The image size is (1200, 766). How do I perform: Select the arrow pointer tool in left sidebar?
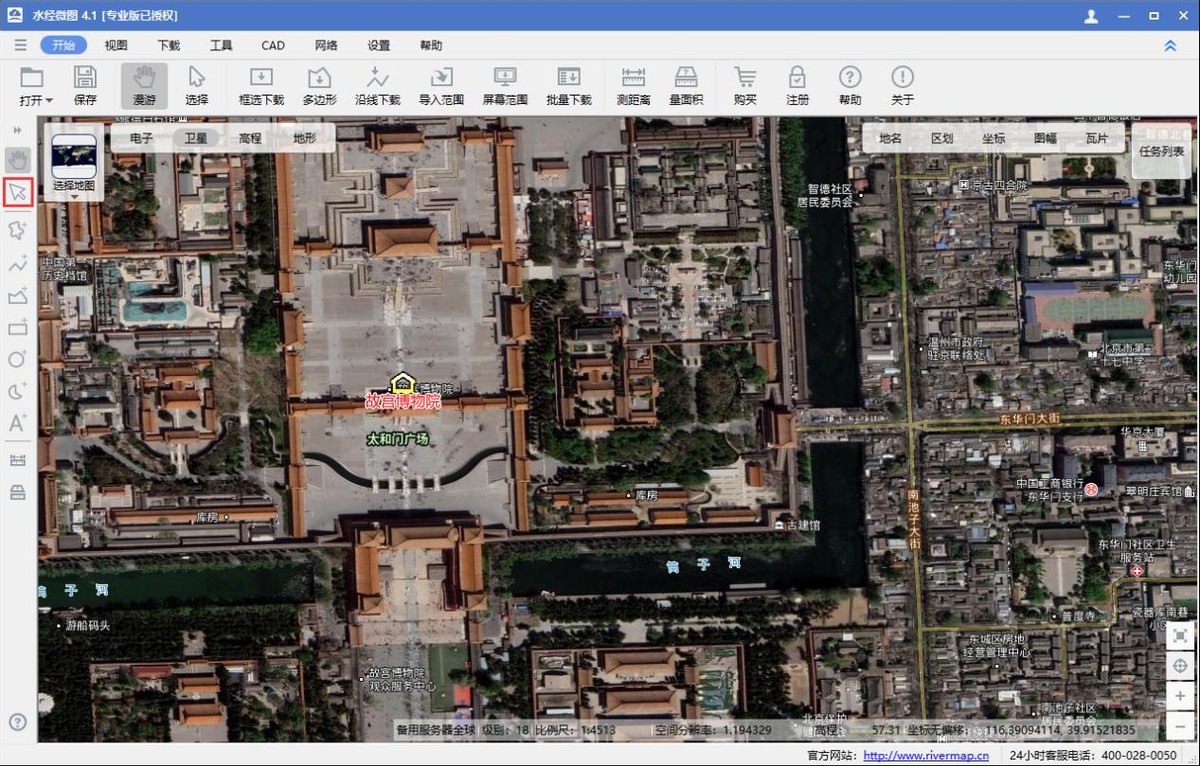18,193
